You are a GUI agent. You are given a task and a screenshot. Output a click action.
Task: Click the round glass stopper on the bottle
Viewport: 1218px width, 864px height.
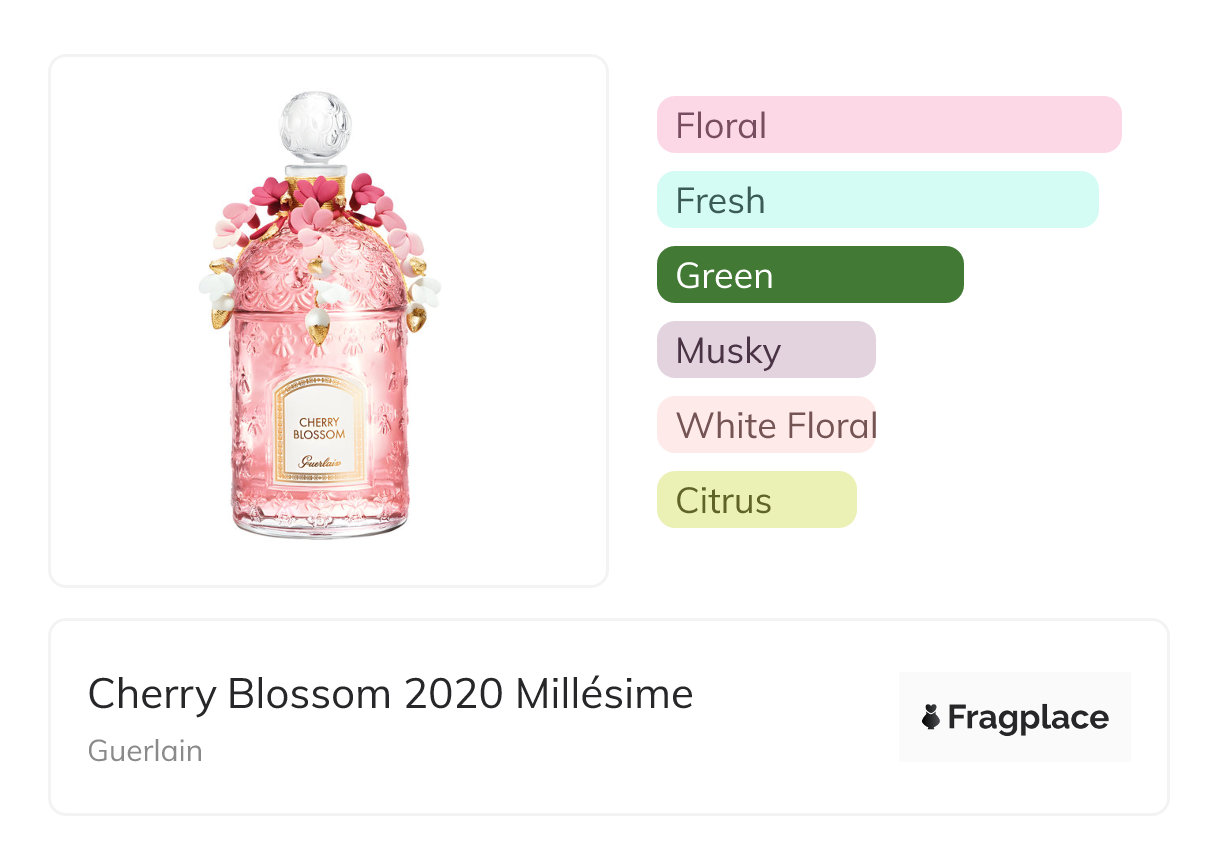pyautogui.click(x=315, y=126)
